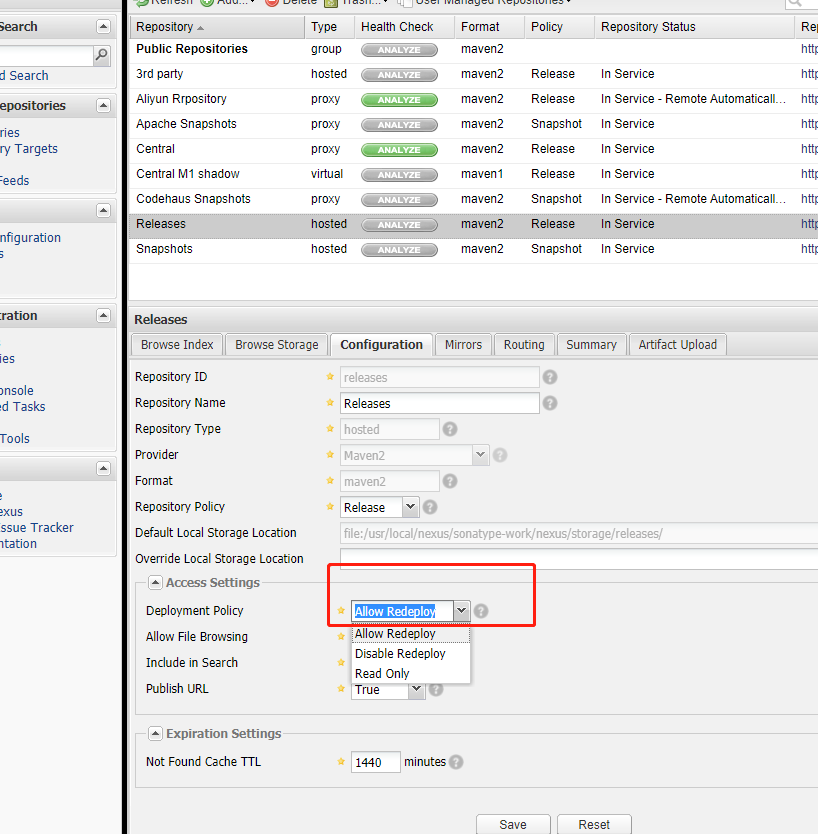The width and height of the screenshot is (818, 834).
Task: Click Override Local Storage Location field
Action: (x=579, y=558)
